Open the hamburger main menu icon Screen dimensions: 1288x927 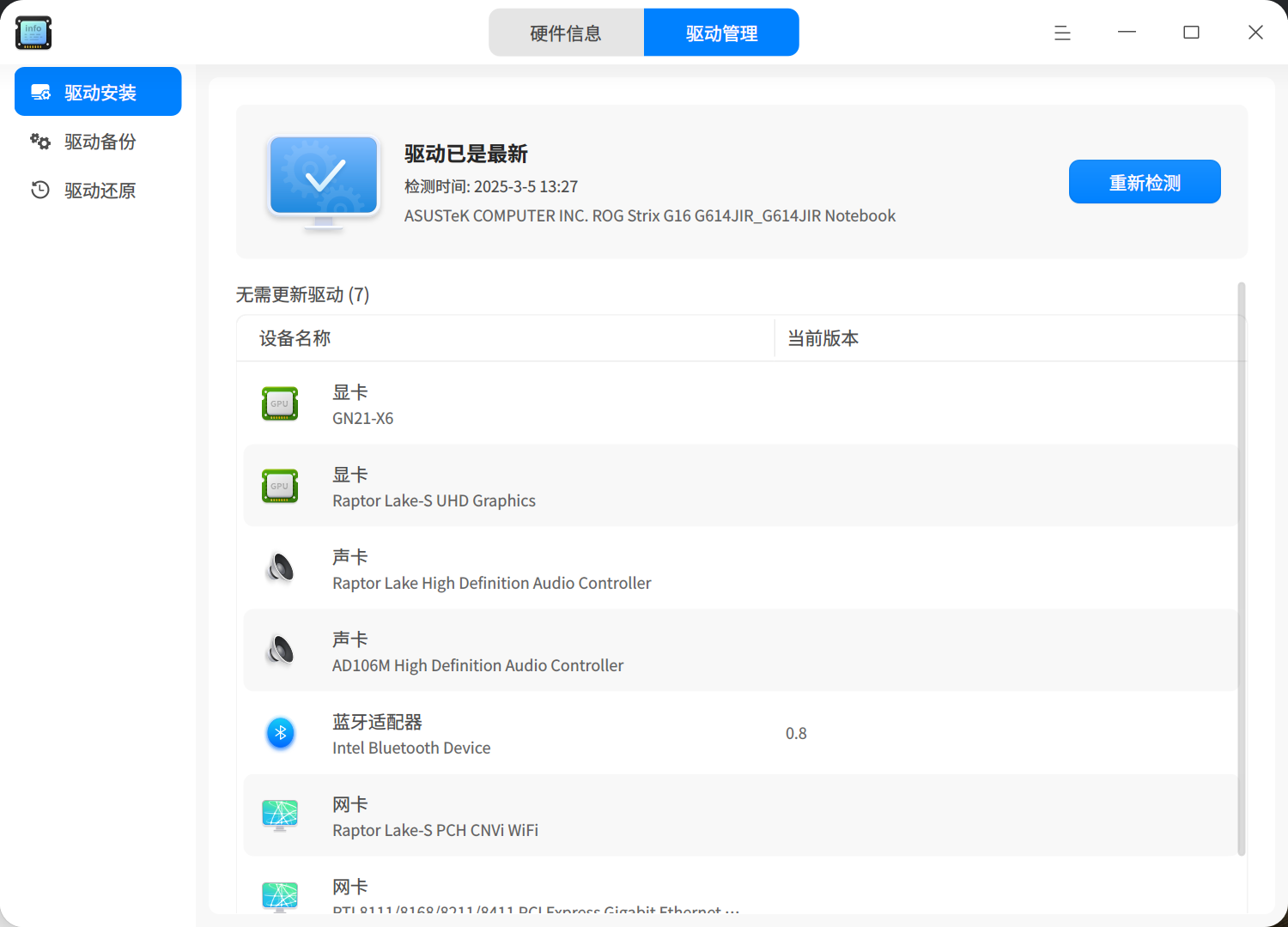coord(1062,33)
